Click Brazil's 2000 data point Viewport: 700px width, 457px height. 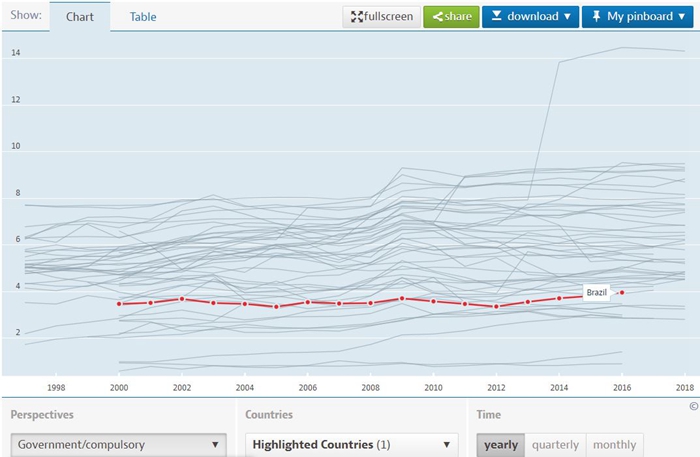(x=119, y=304)
